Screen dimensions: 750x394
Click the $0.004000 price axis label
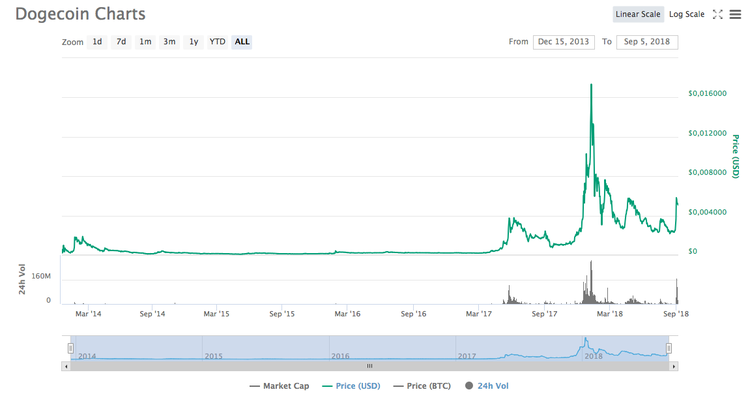tap(707, 212)
